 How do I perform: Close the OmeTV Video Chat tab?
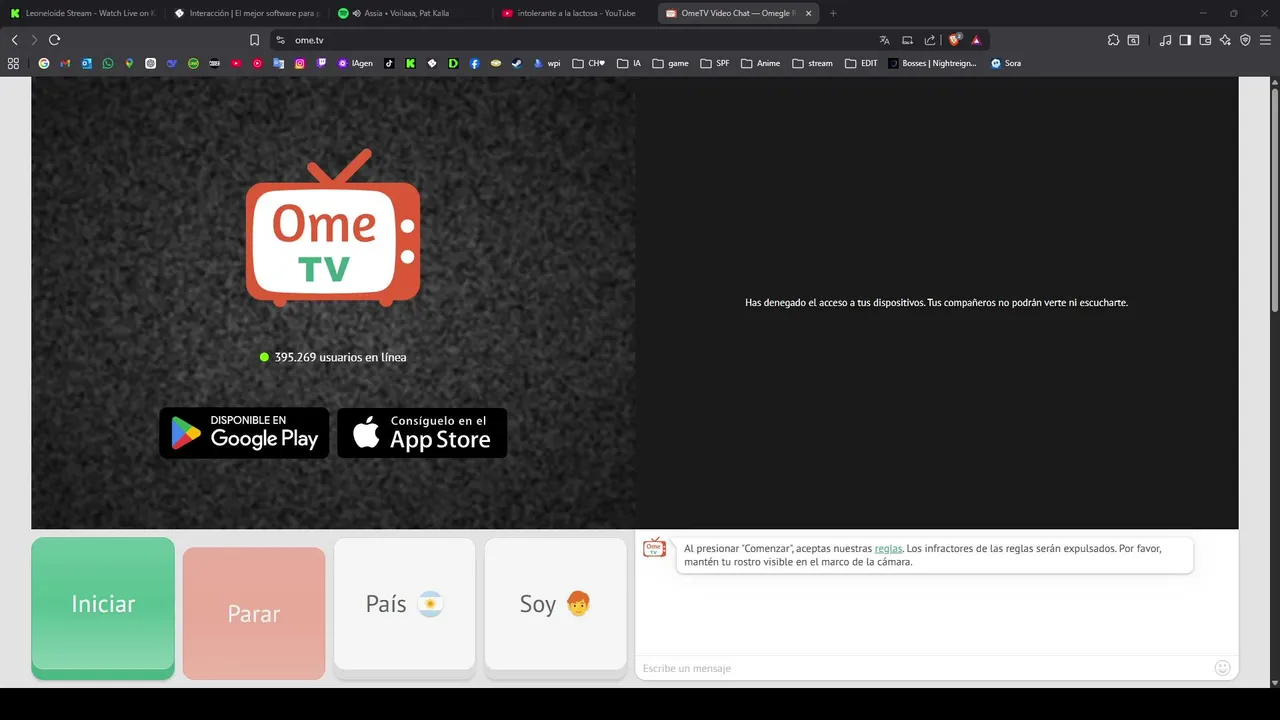808,13
